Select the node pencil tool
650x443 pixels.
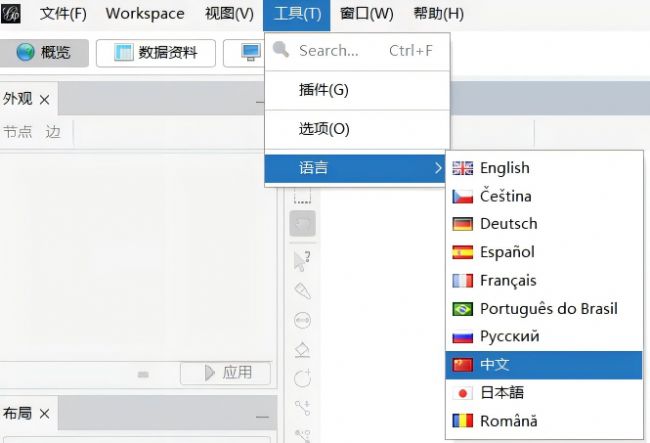303,291
